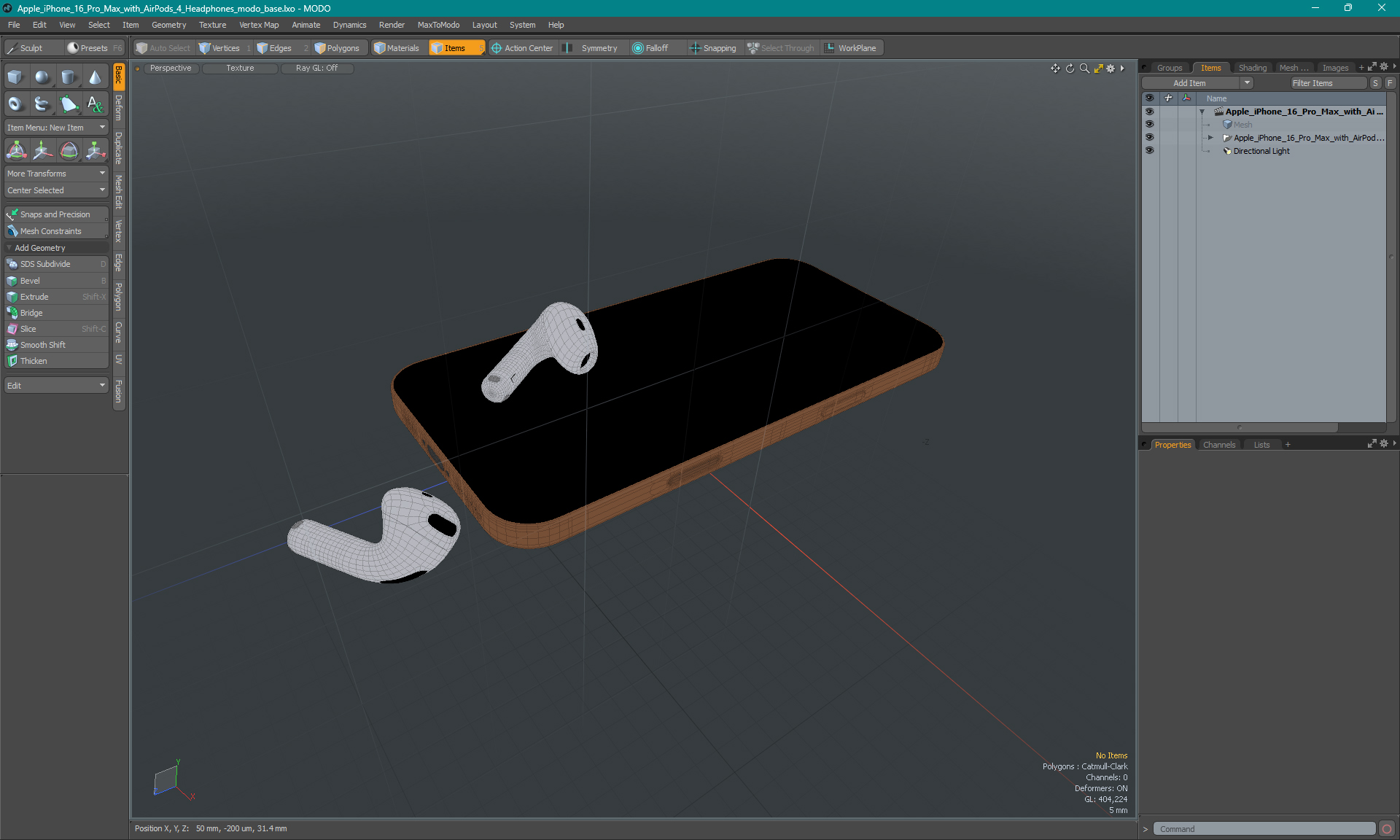Hide the Directional Light item
This screenshot has height=840, width=1400.
pyautogui.click(x=1149, y=151)
